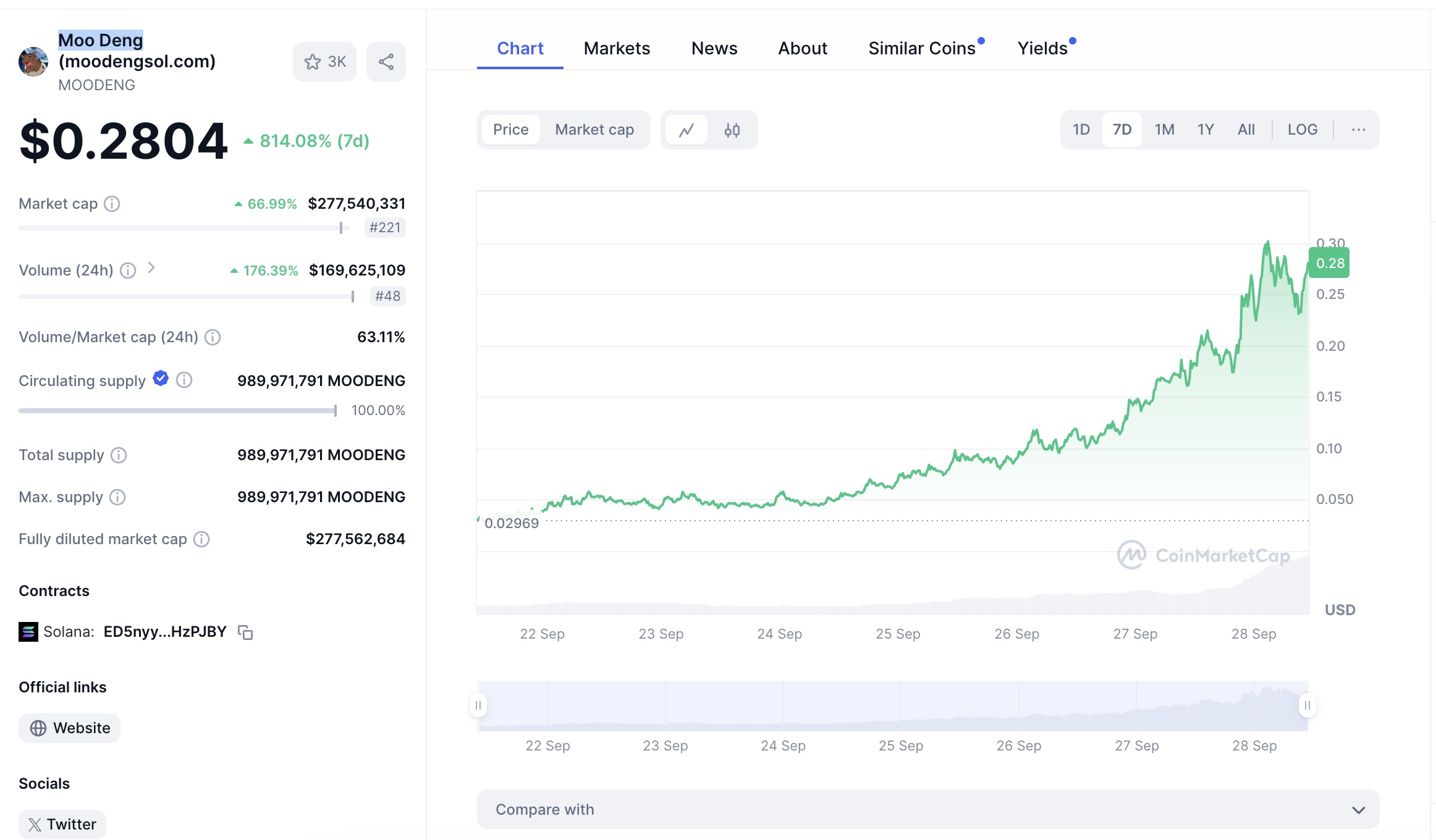The height and width of the screenshot is (840, 1436).
Task: Copy the Solana contract address
Action: click(245, 632)
